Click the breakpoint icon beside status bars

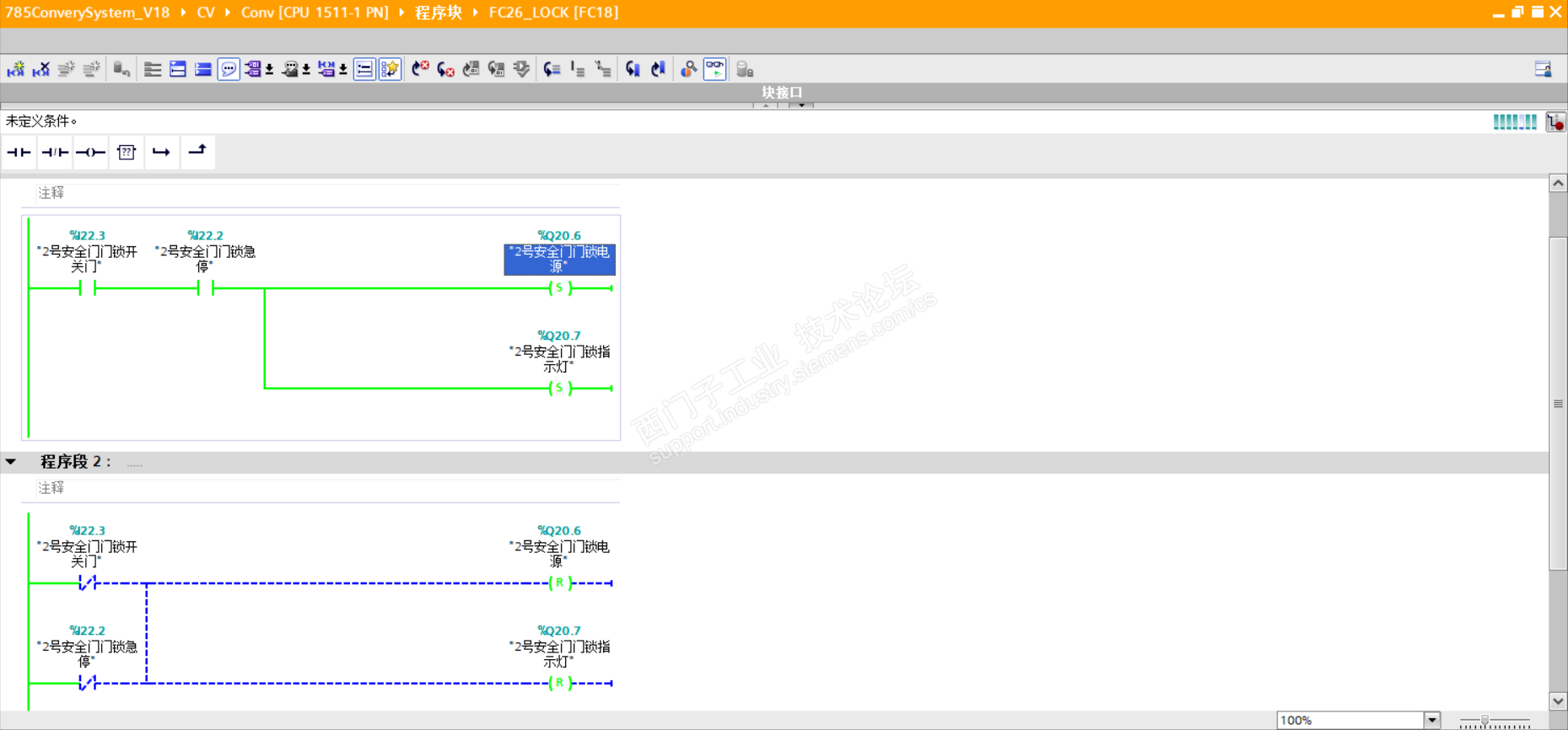(1556, 122)
